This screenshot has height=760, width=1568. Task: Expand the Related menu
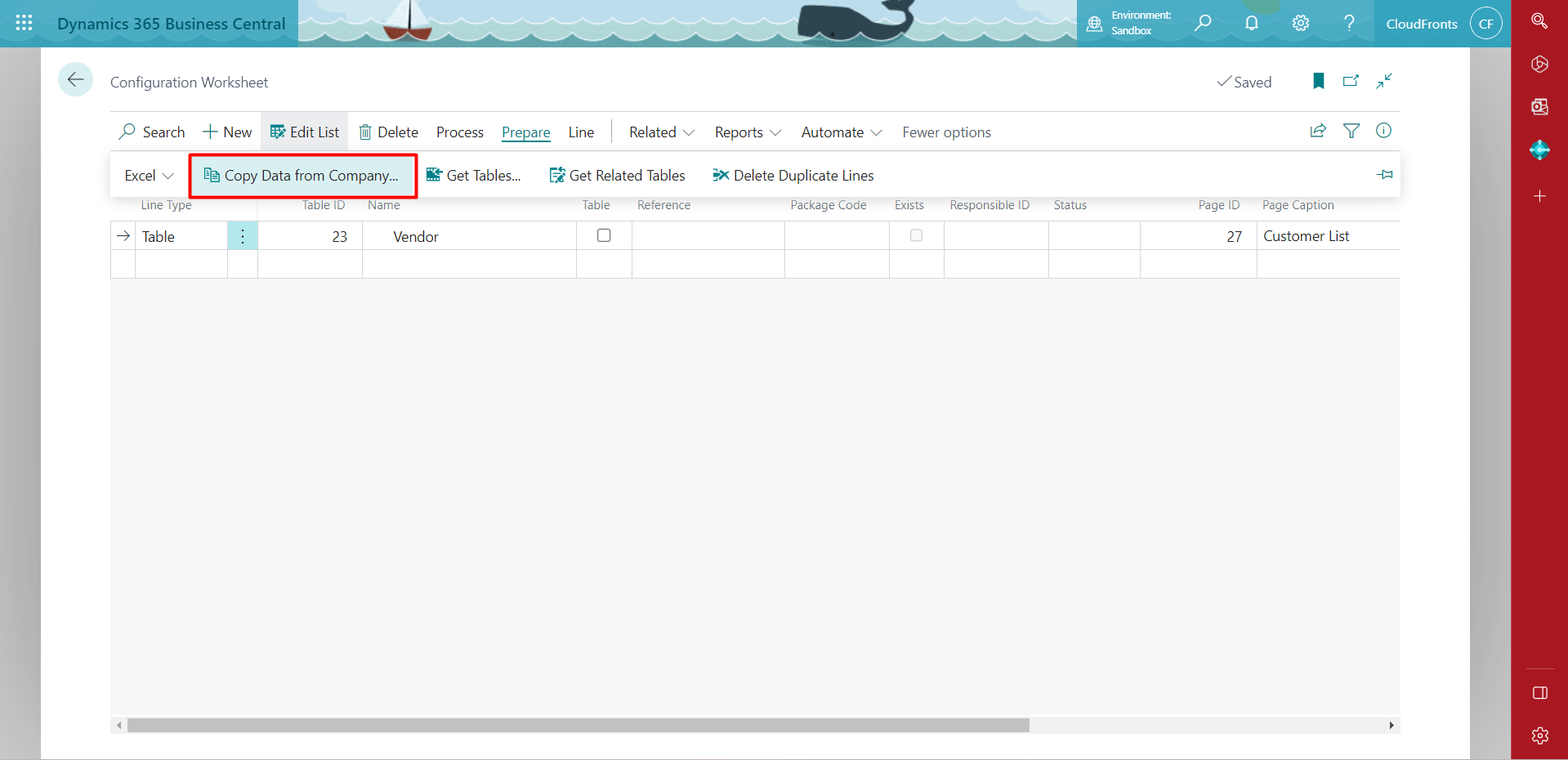[x=661, y=132]
